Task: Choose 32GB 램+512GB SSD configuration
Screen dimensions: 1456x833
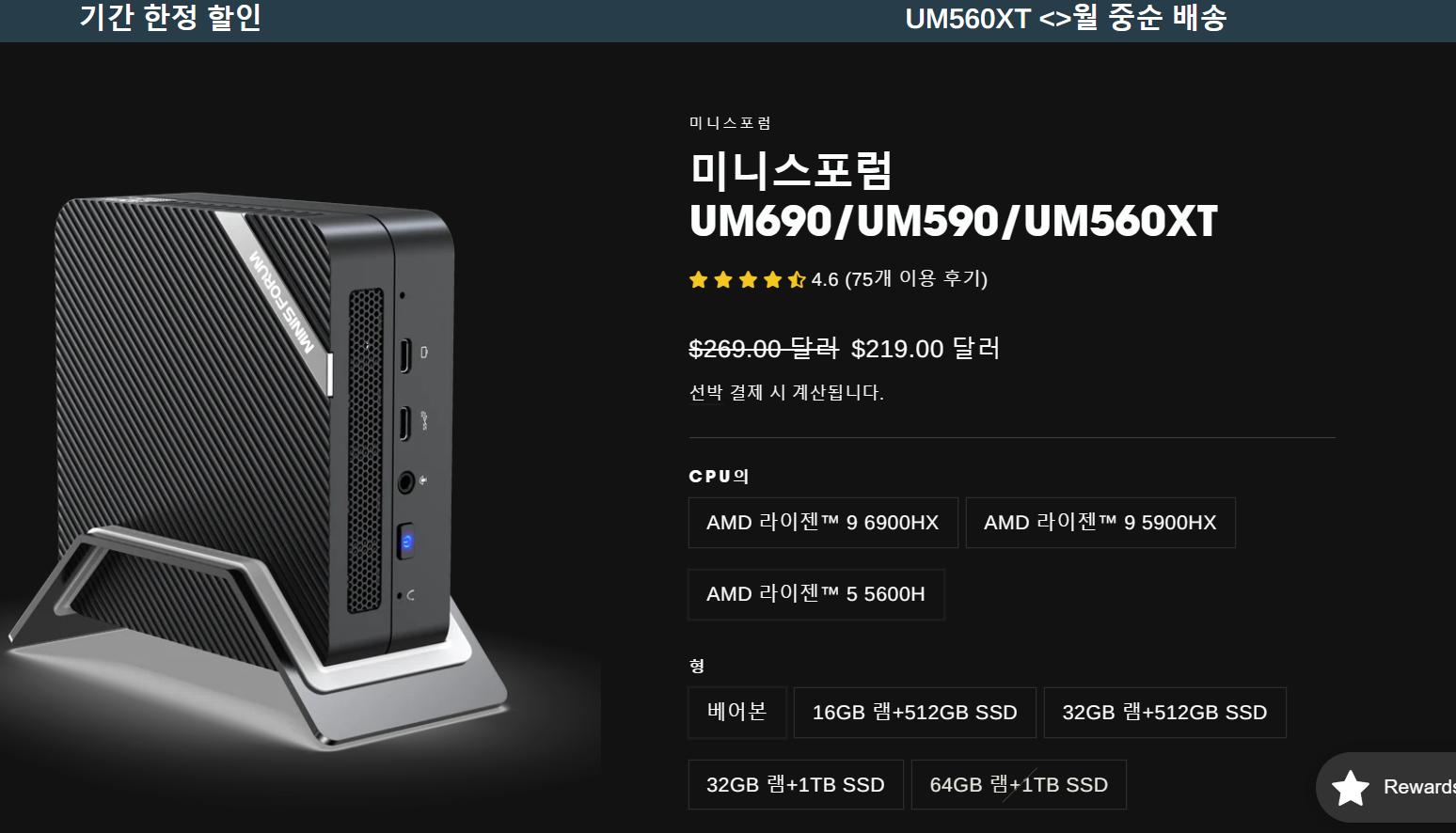Action: coord(1164,713)
